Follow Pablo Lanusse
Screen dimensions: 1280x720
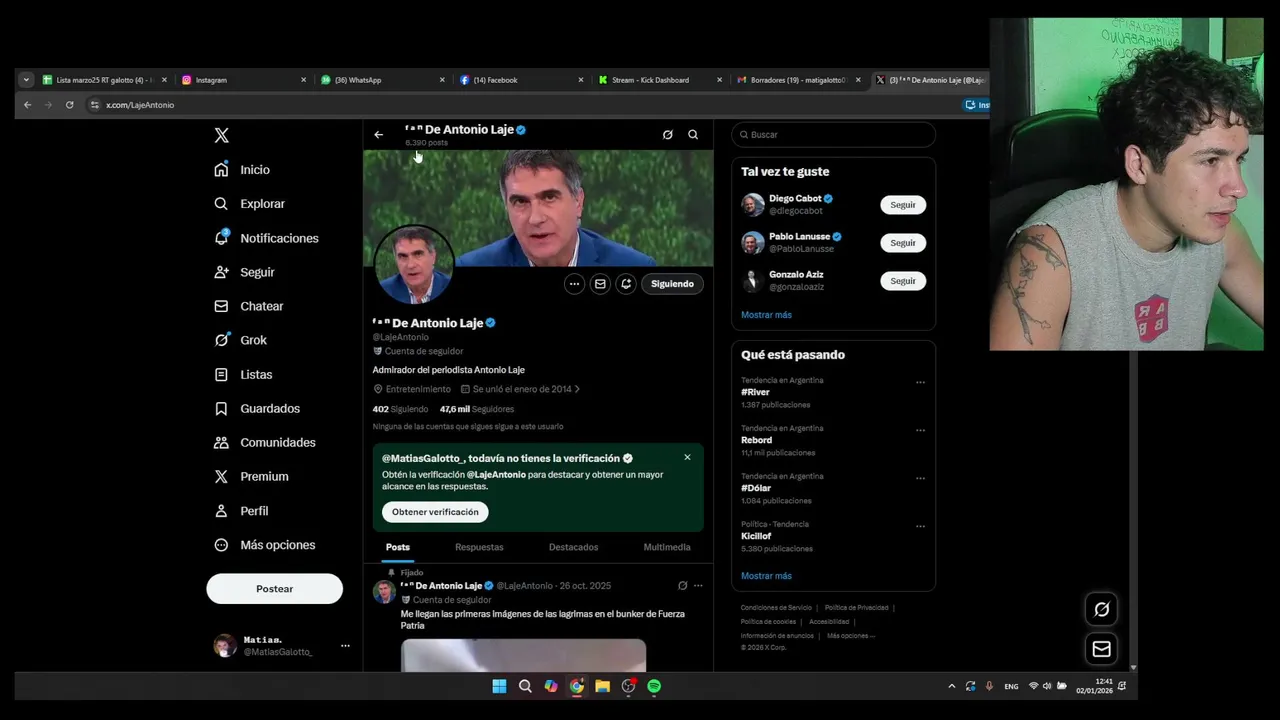tap(903, 243)
